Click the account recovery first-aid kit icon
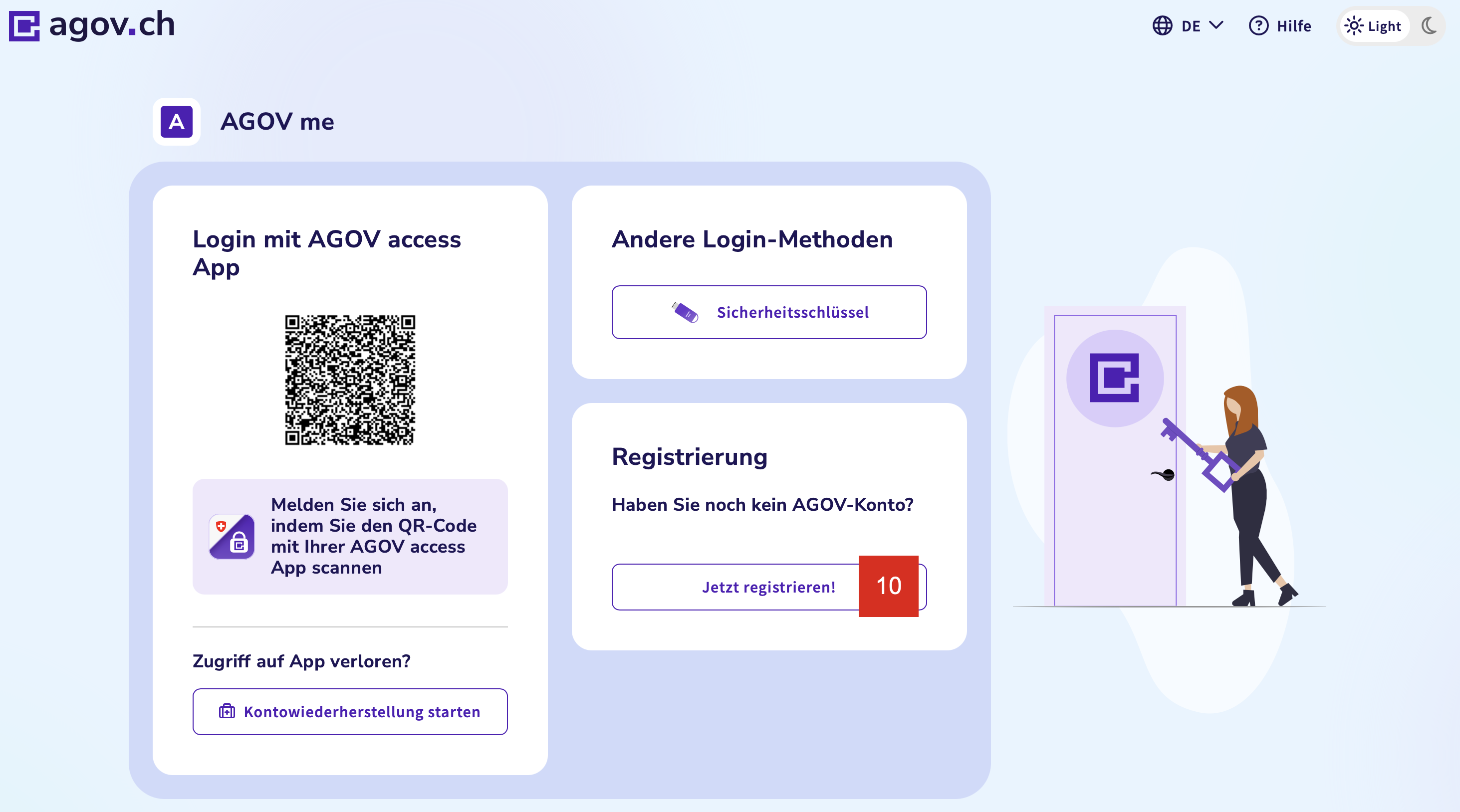This screenshot has width=1460, height=812. tap(227, 711)
